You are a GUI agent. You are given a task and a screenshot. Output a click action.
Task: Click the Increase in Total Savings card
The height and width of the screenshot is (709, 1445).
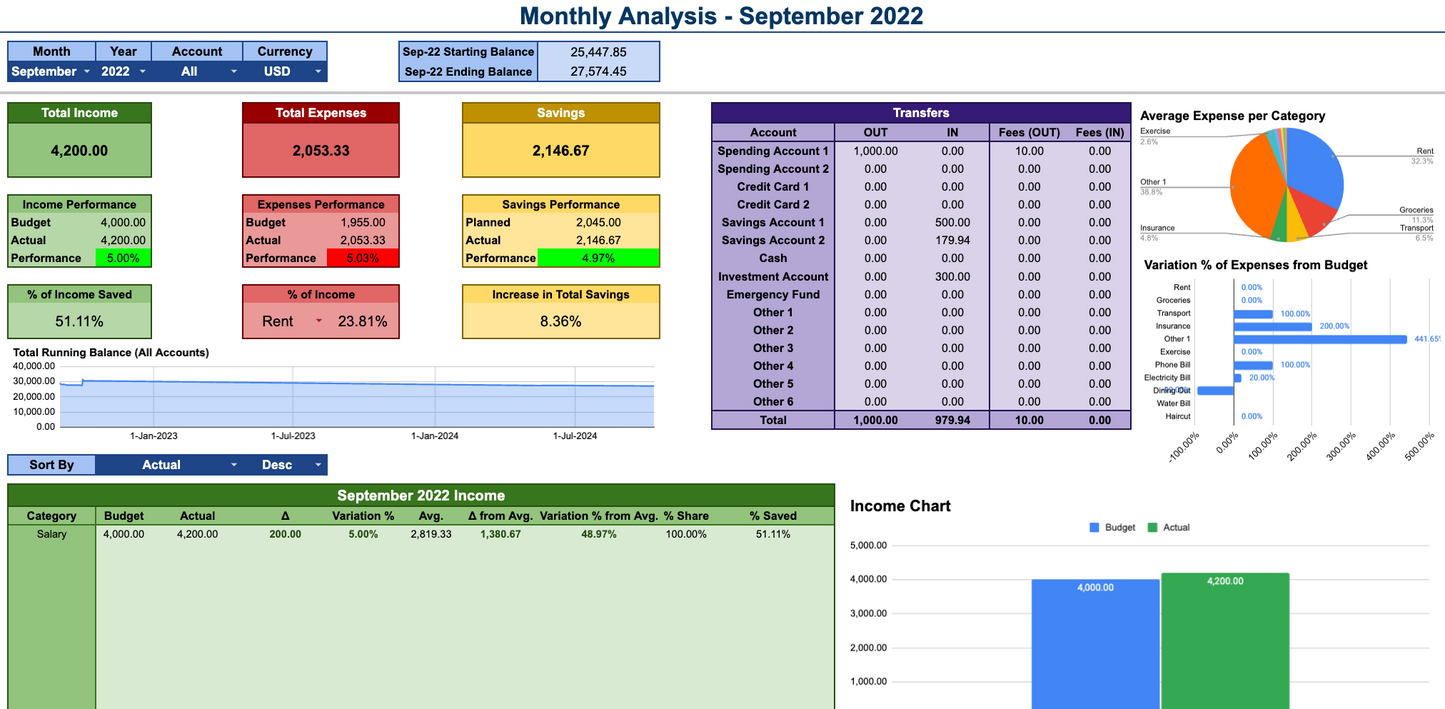point(562,311)
